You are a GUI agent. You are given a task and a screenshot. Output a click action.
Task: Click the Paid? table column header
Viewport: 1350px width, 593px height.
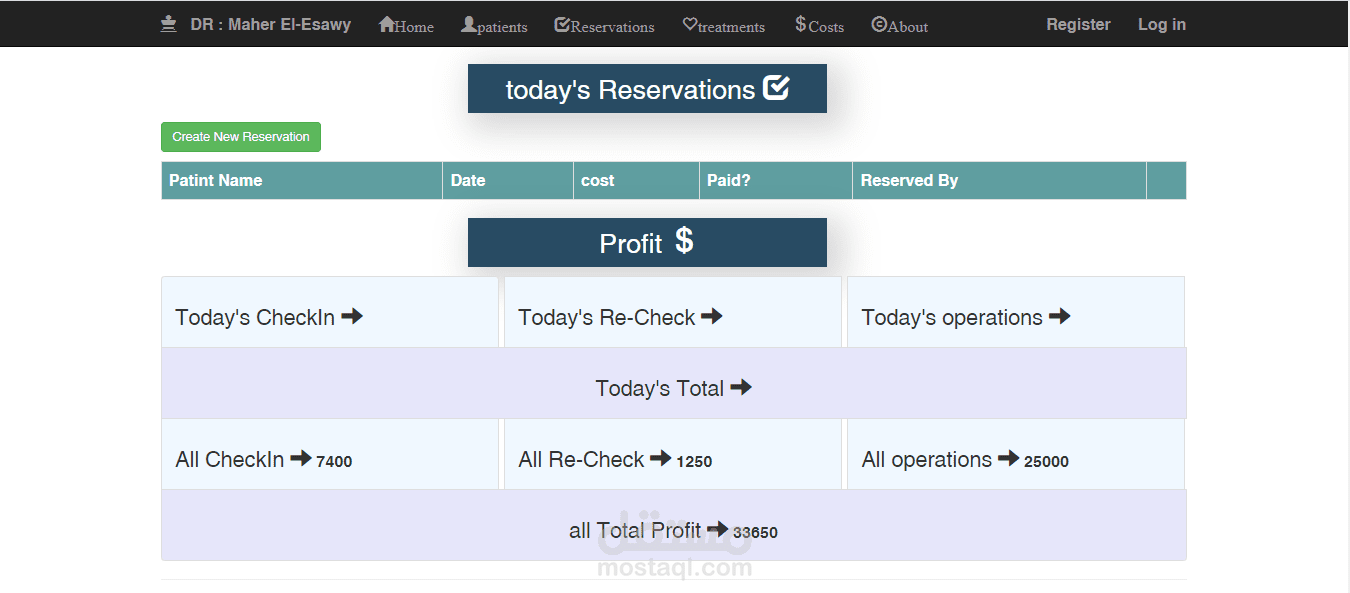click(x=730, y=180)
